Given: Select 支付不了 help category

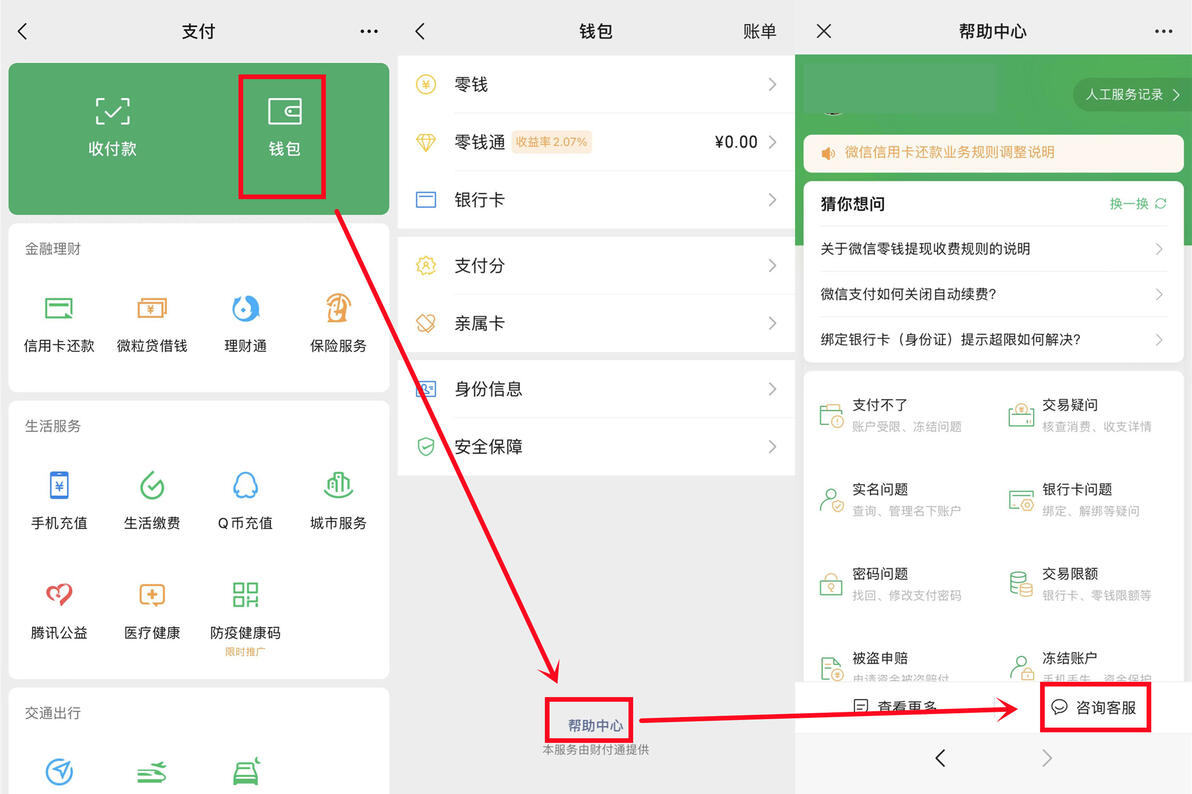Looking at the screenshot, I should click(890, 415).
